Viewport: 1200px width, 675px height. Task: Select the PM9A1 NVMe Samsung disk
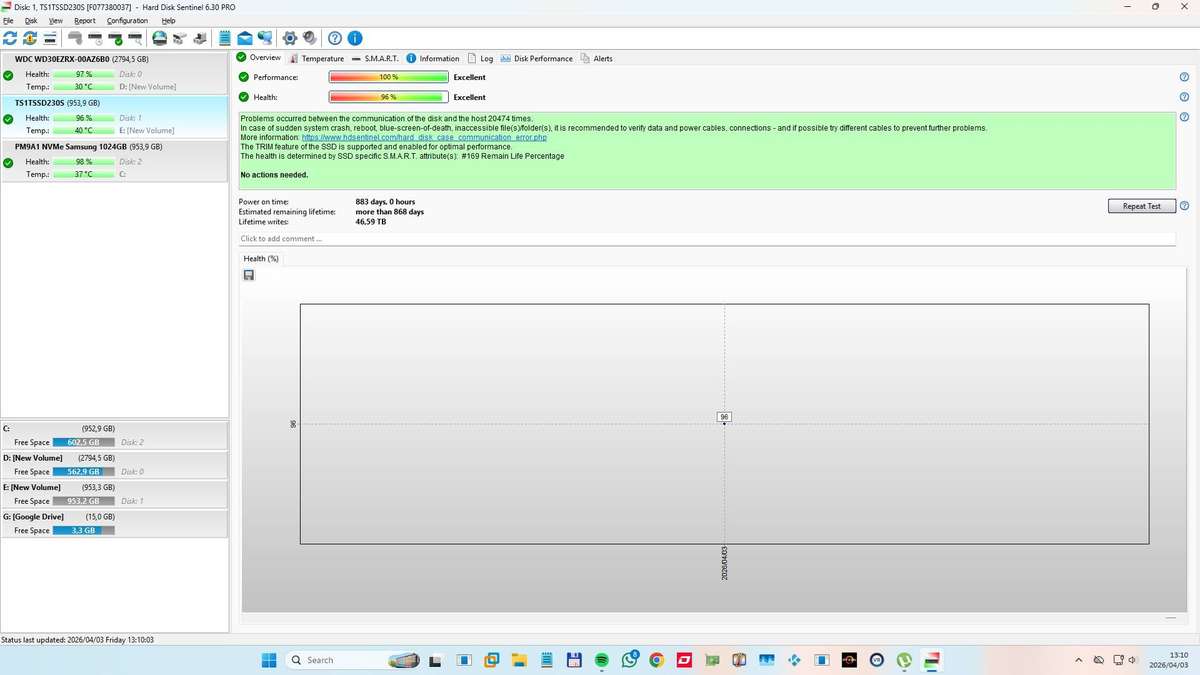click(115, 160)
